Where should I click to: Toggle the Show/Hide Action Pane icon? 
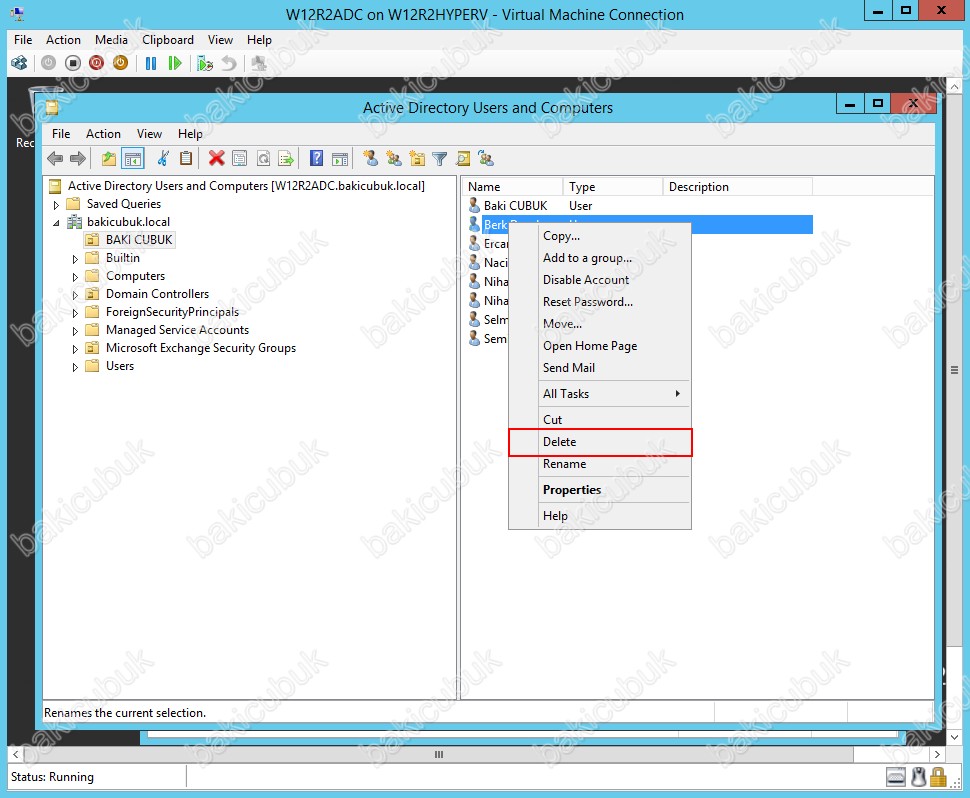340,159
